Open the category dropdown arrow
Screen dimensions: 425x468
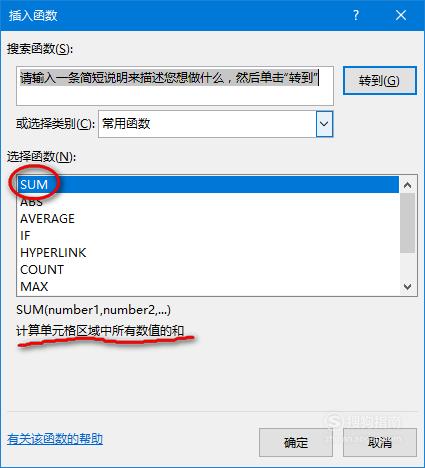point(324,124)
